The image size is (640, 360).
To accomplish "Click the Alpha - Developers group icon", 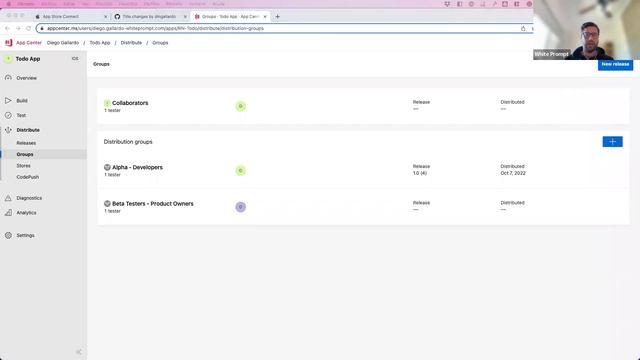I will coord(107,167).
